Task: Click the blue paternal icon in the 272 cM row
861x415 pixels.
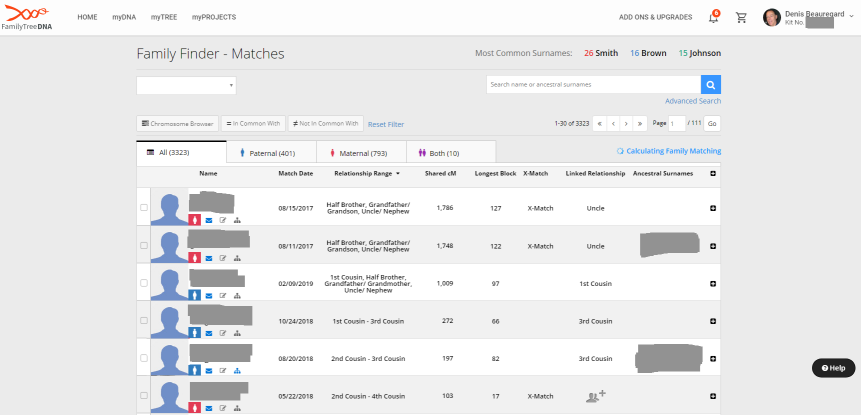Action: 194,333
